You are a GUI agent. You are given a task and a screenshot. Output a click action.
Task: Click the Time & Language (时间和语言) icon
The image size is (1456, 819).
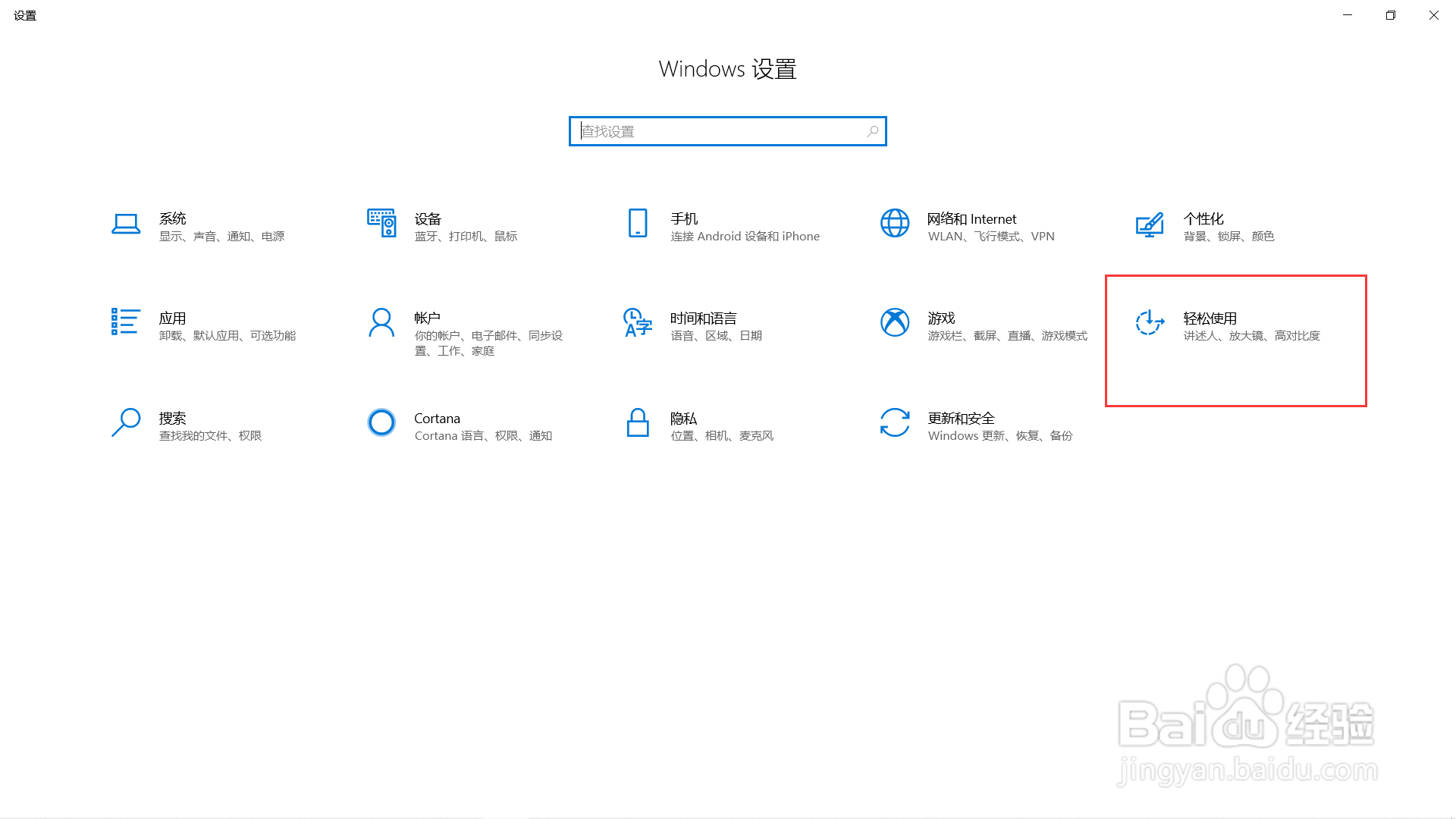638,322
